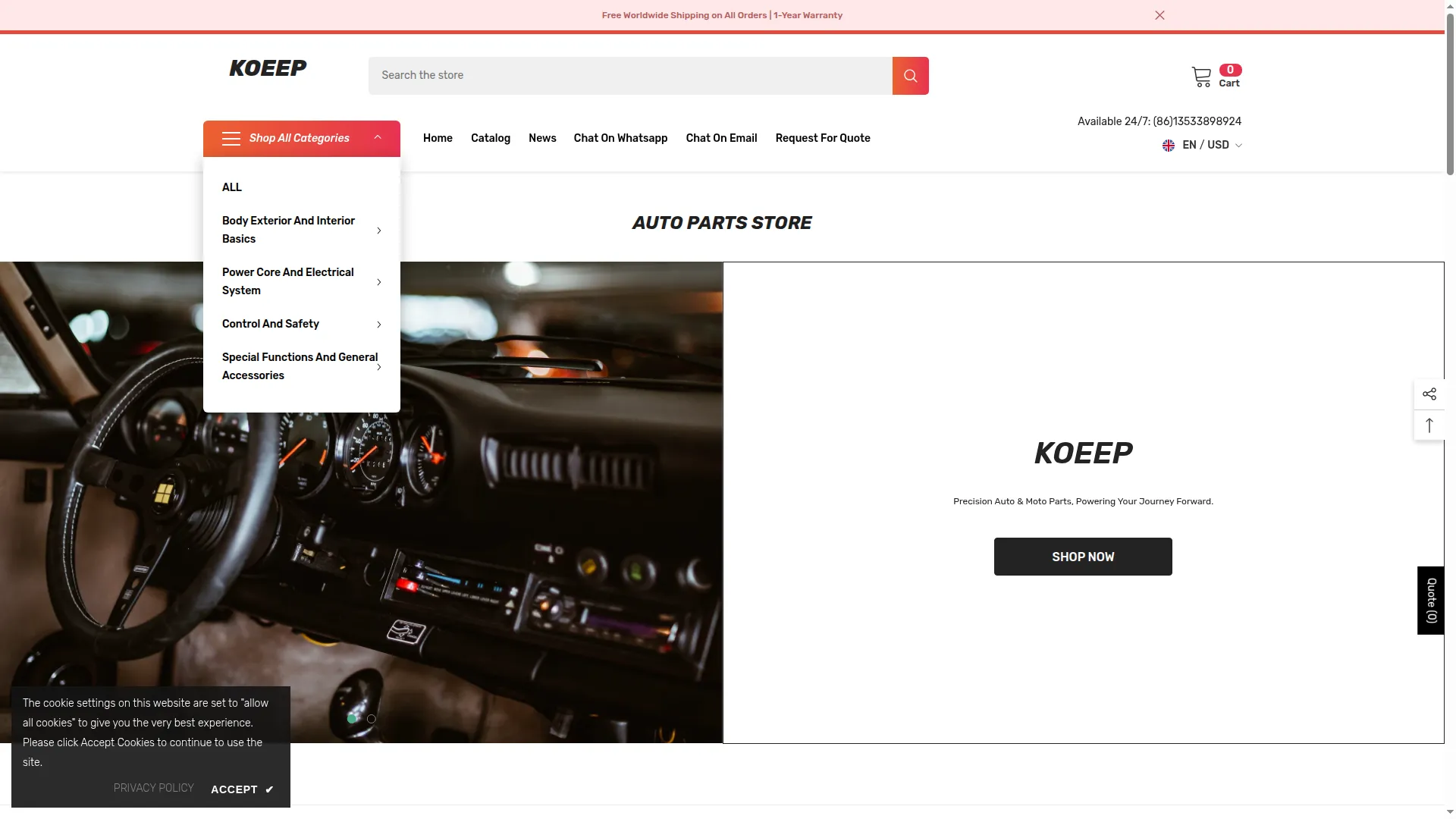Open the ALL category entry
The image size is (1456, 819).
click(232, 187)
